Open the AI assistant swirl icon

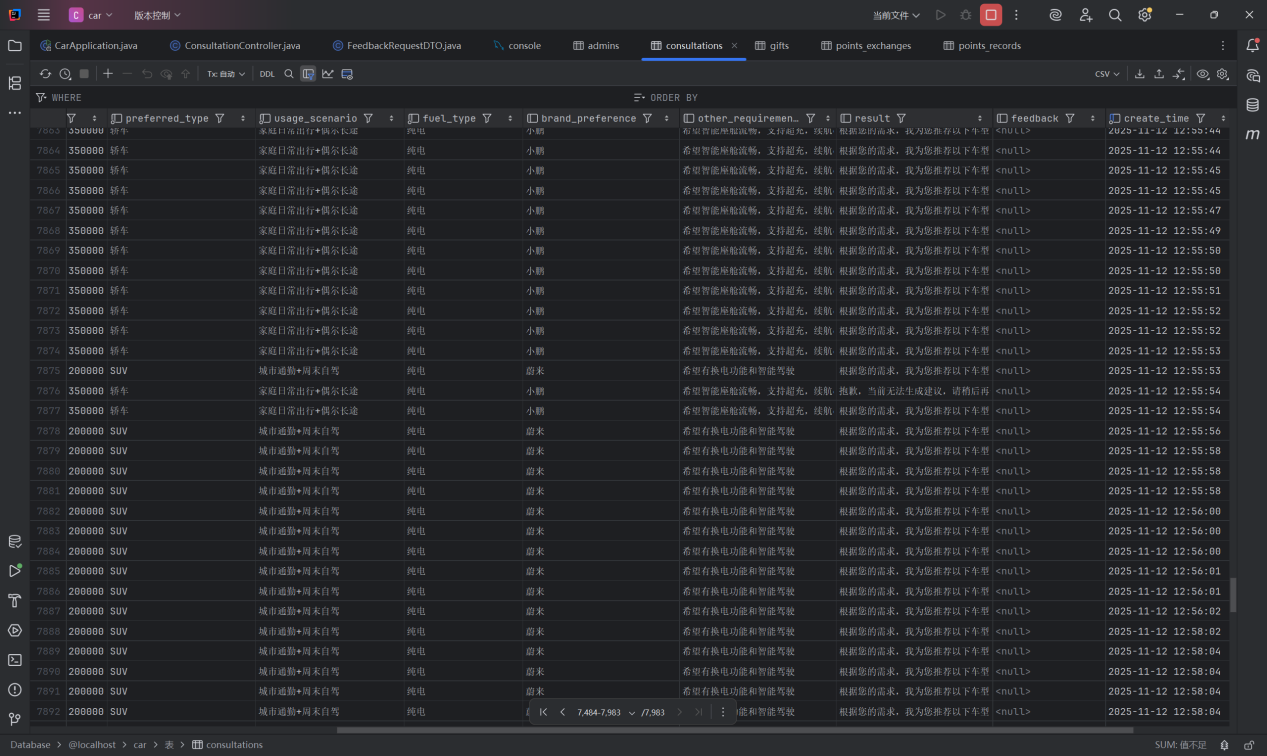[x=1055, y=15]
